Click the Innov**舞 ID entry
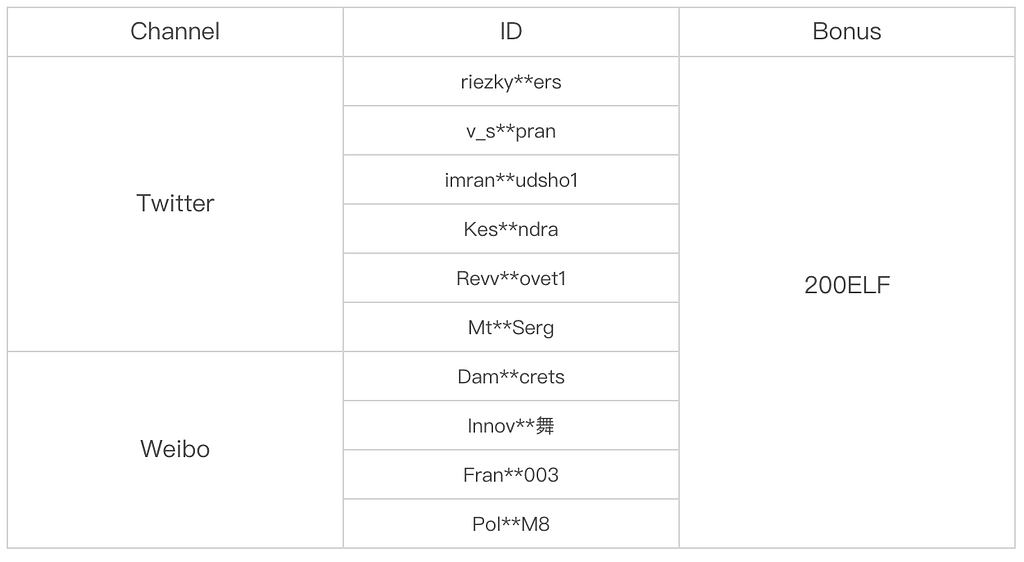Image resolution: width=1024 pixels, height=562 pixels. pos(511,426)
